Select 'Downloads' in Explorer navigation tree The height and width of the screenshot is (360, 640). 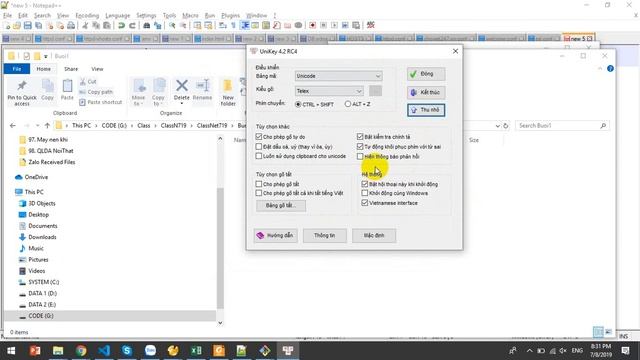pos(42,237)
